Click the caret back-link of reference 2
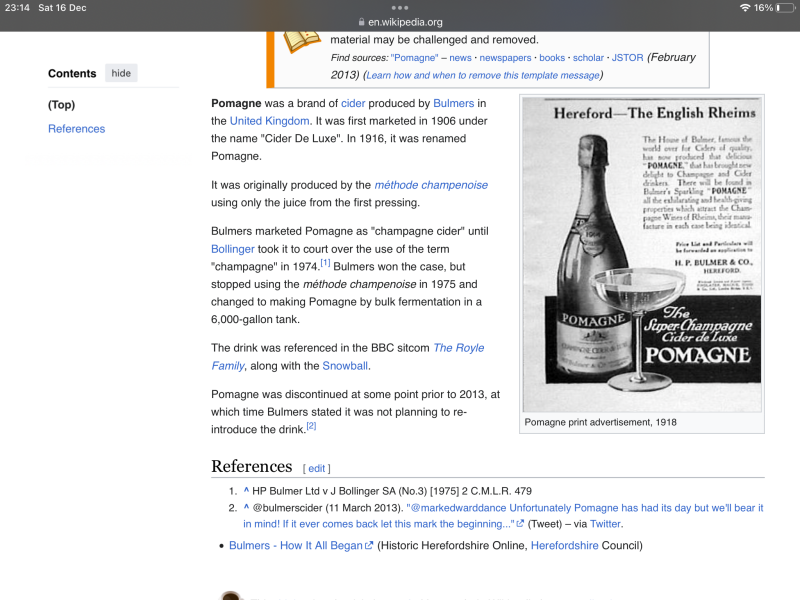This screenshot has height=600, width=800. pos(246,507)
